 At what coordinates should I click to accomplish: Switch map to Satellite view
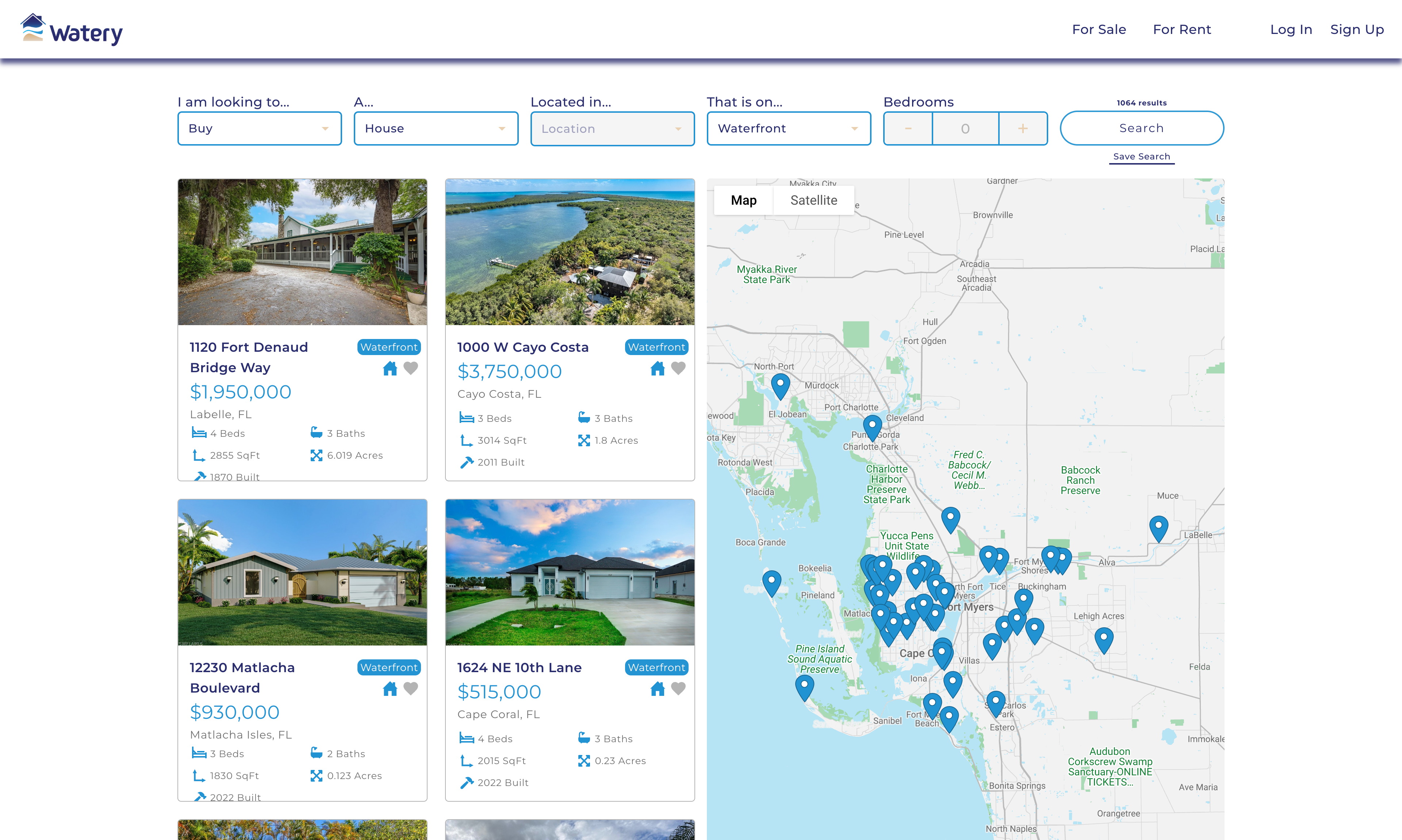813,200
